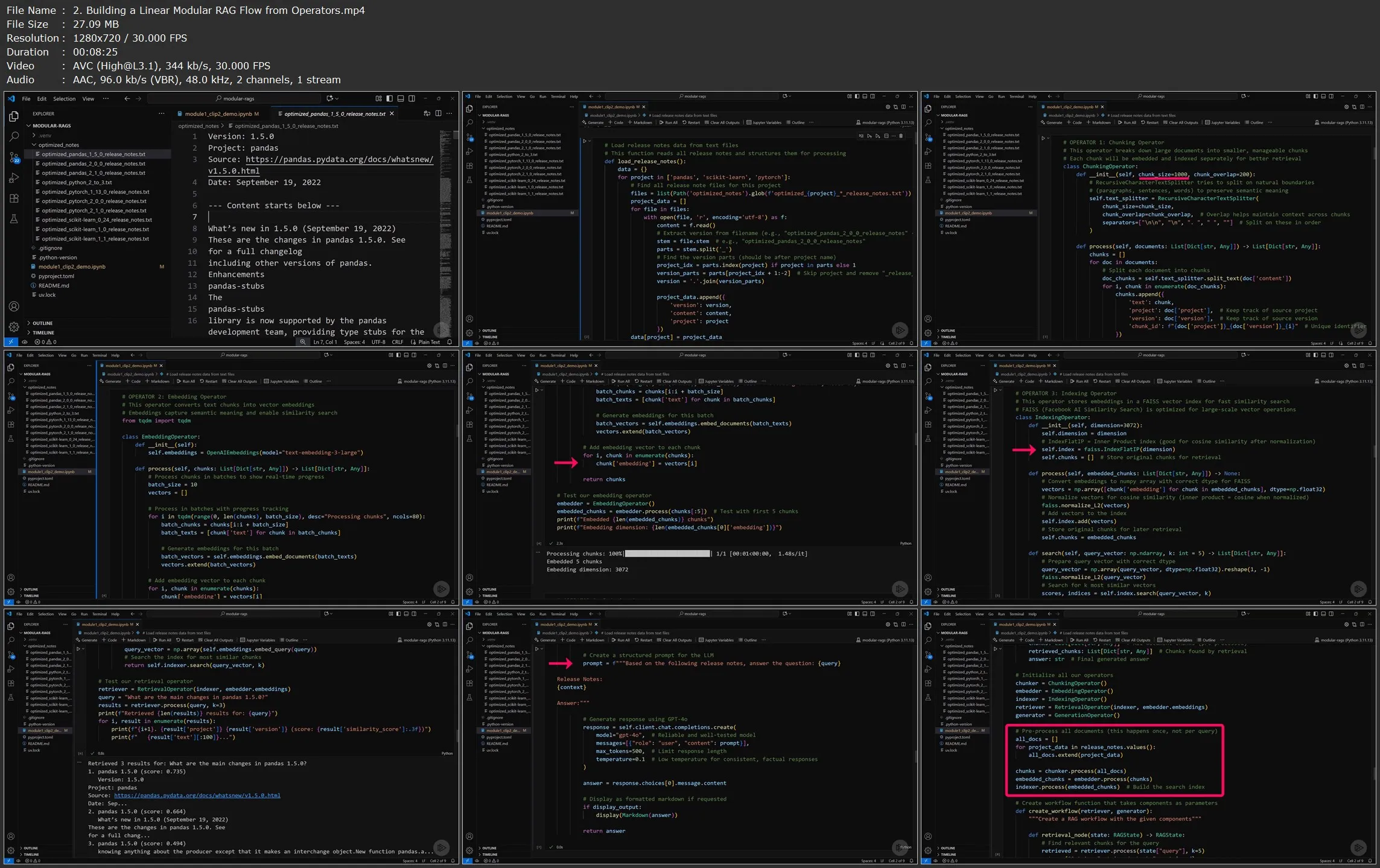
Task: Open the pandas.pydata.org whatsnew link on line 3
Action: pos(339,159)
